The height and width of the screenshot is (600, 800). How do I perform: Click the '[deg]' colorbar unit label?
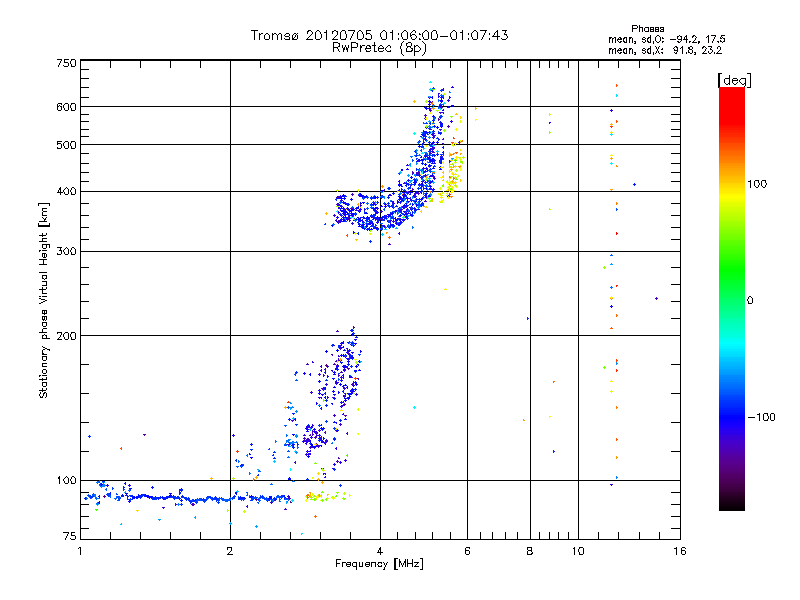734,80
